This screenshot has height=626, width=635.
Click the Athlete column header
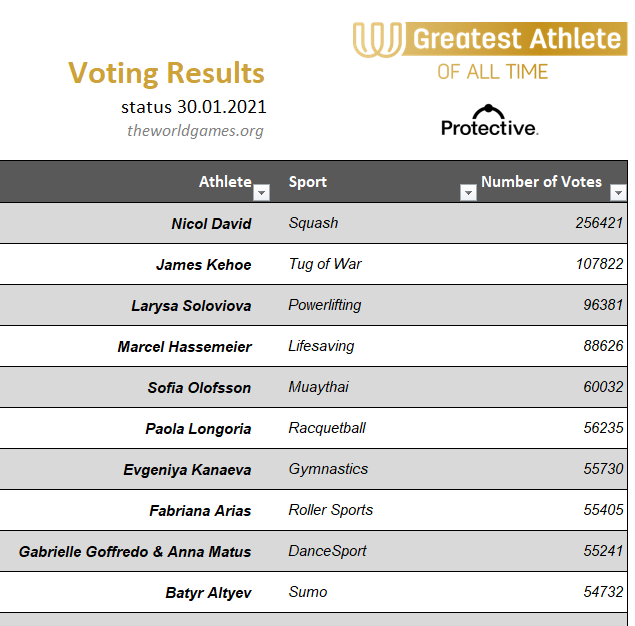click(225, 182)
